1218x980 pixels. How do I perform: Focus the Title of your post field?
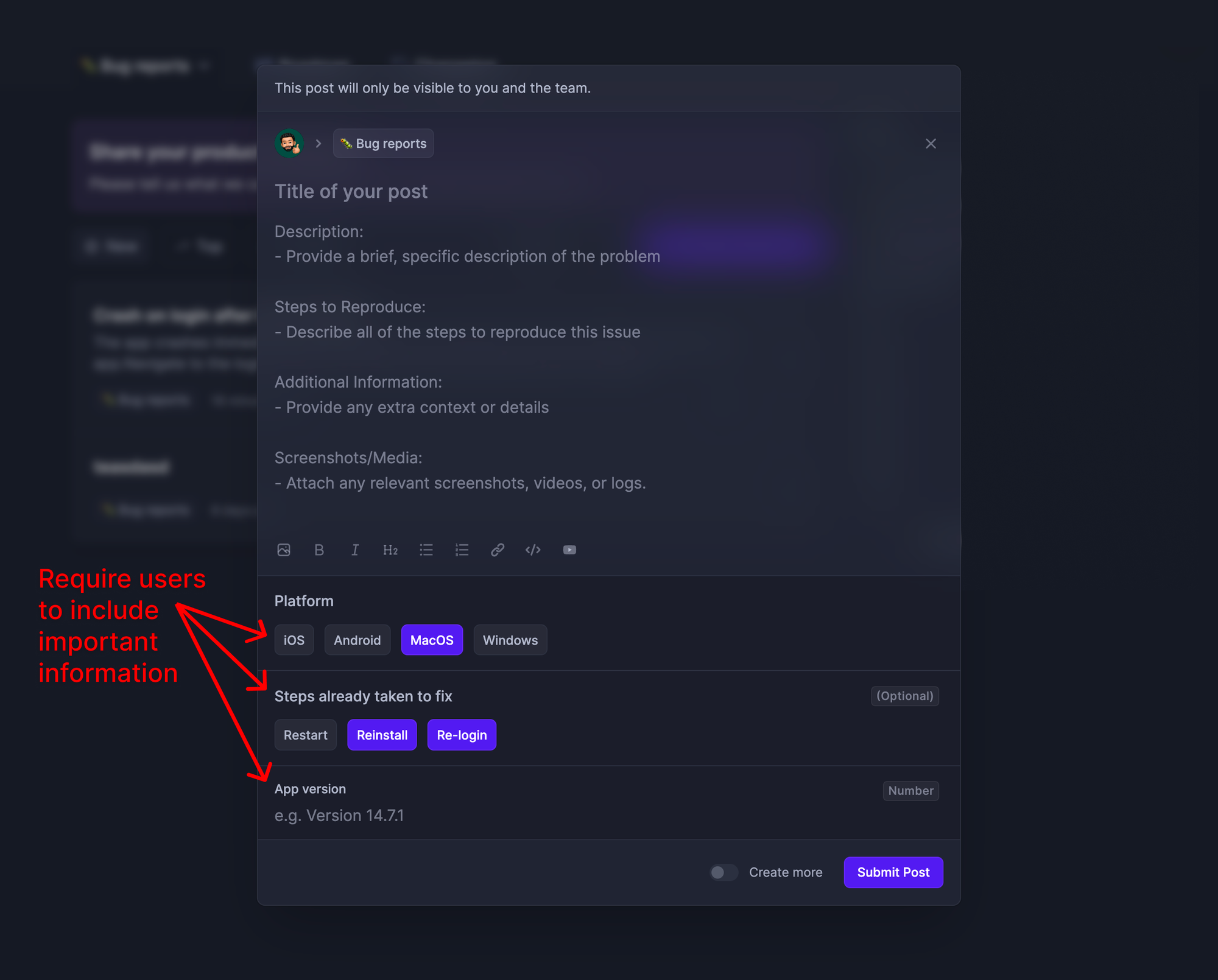click(351, 191)
